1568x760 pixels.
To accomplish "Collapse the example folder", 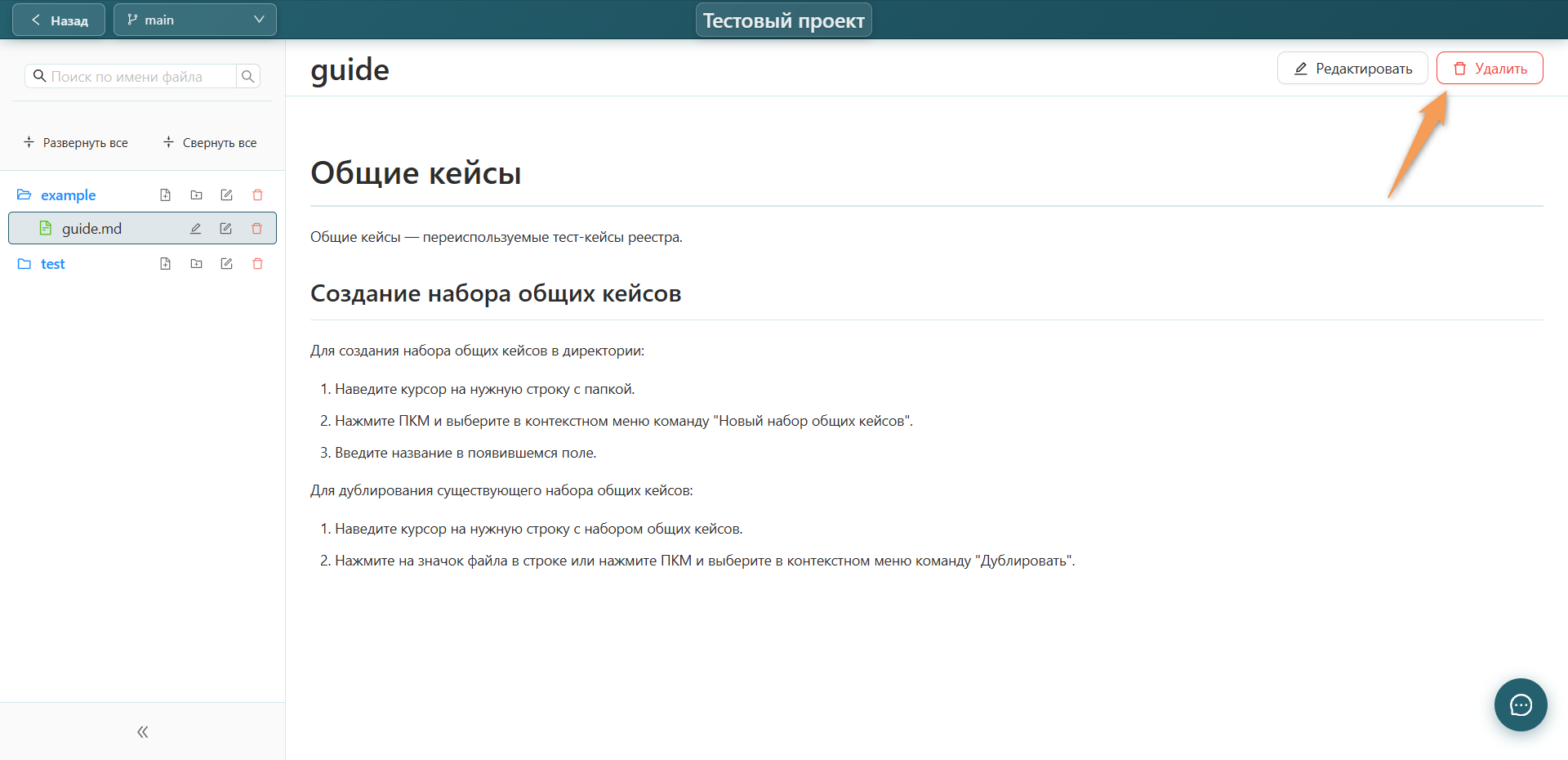I will tap(24, 195).
